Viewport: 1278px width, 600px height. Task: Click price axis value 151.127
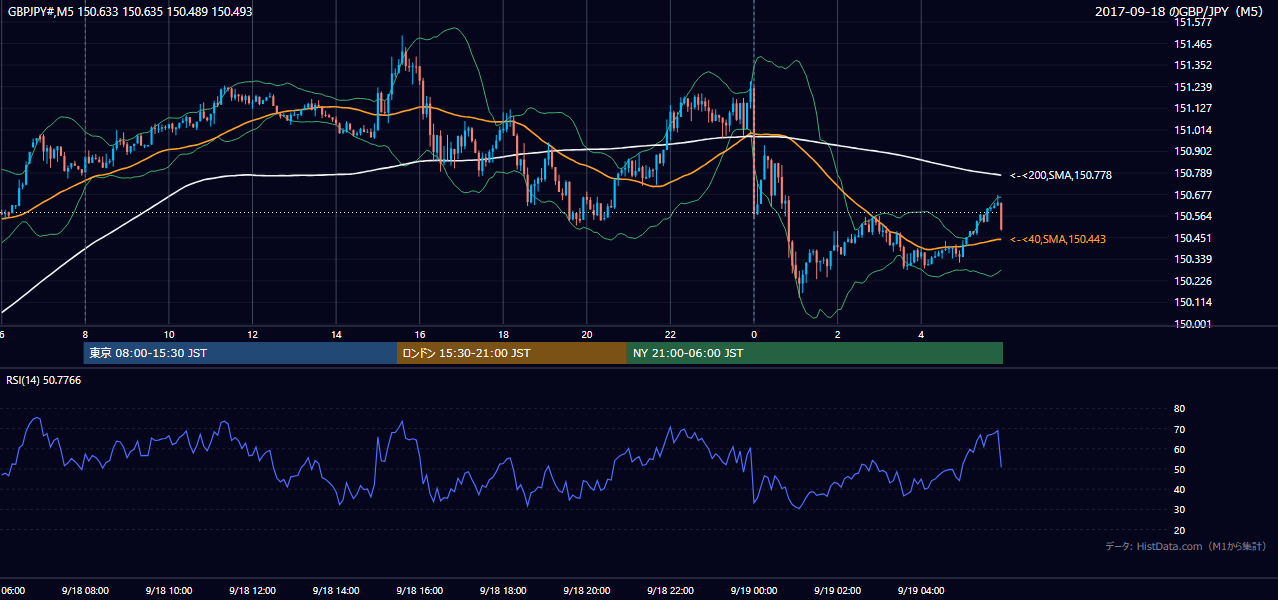(x=1193, y=109)
